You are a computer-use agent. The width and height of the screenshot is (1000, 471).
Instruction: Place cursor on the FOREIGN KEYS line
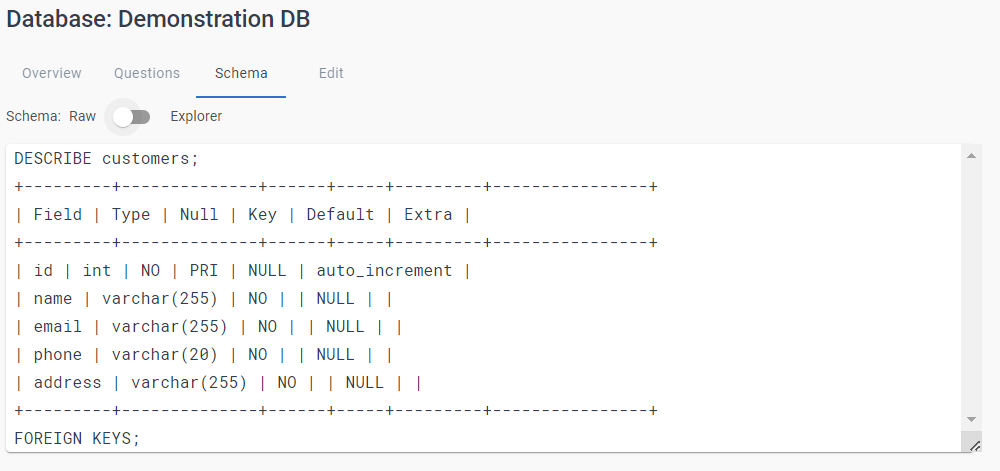click(x=78, y=438)
